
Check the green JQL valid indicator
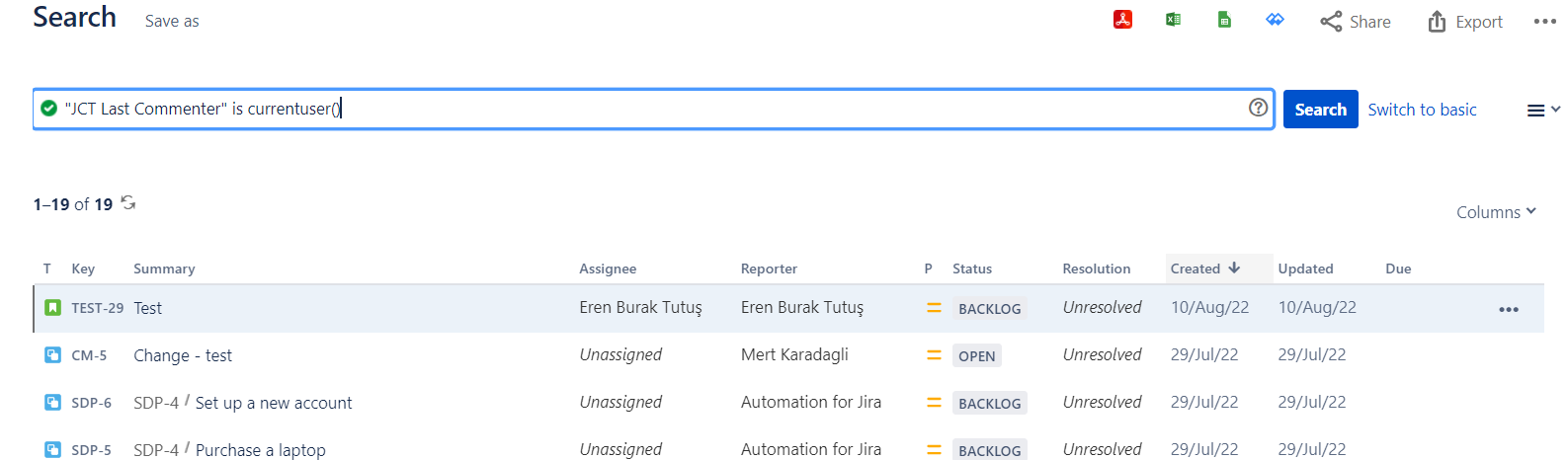point(48,108)
